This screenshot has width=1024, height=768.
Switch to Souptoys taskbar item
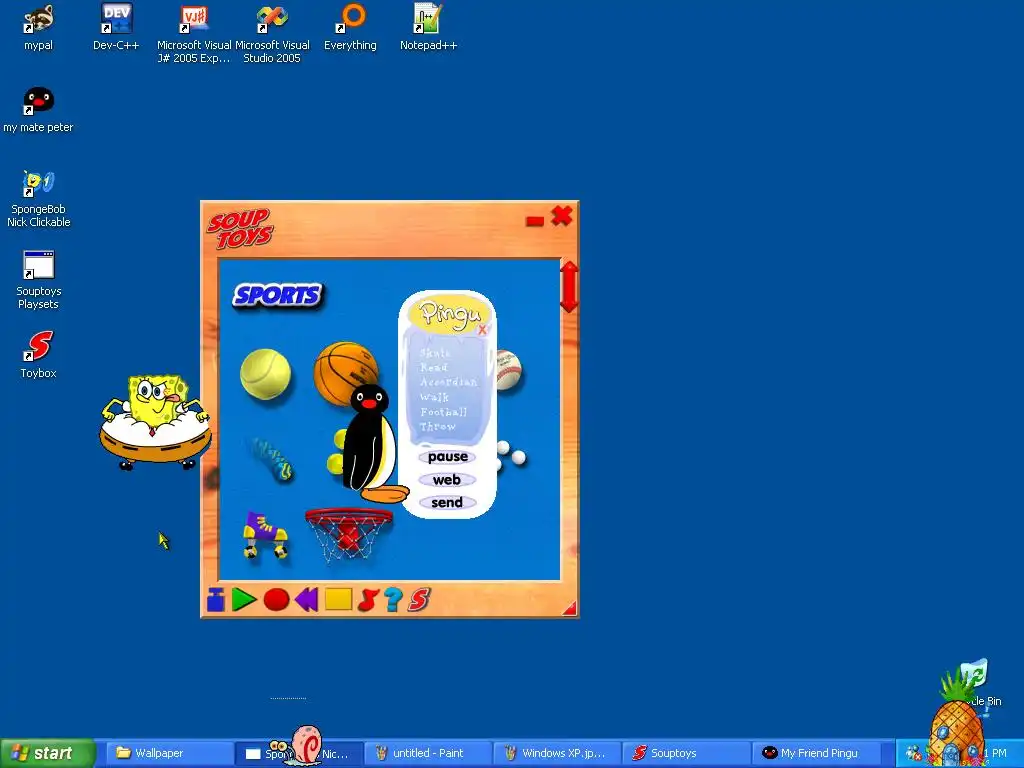click(686, 753)
